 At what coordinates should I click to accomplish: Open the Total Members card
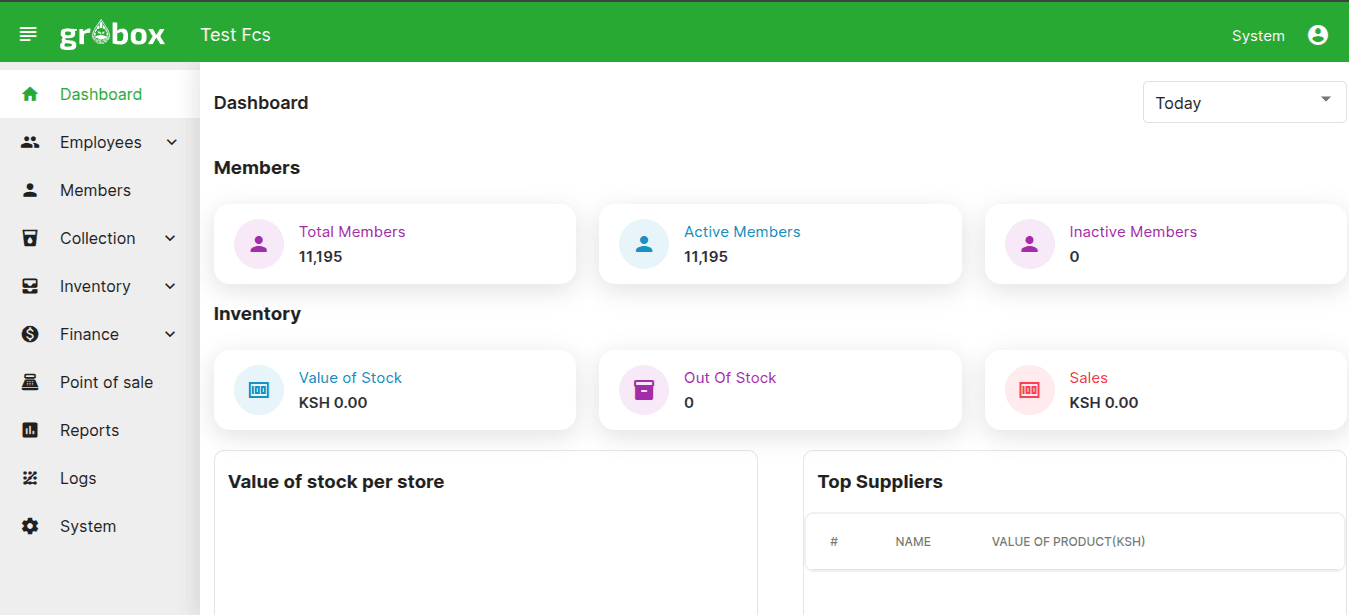click(x=394, y=243)
